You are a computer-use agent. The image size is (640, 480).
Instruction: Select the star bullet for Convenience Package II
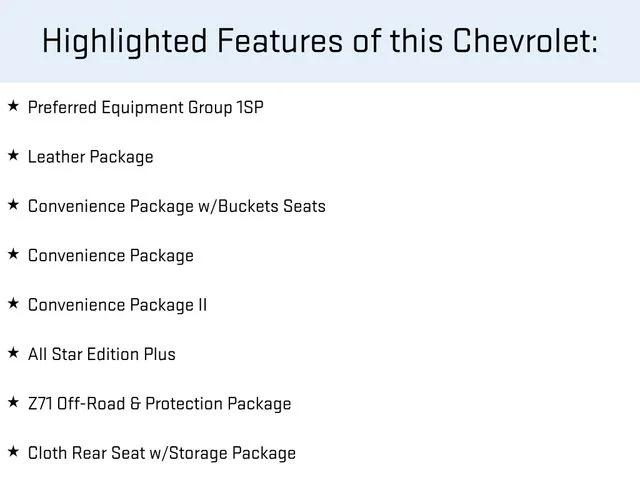pyautogui.click(x=13, y=304)
